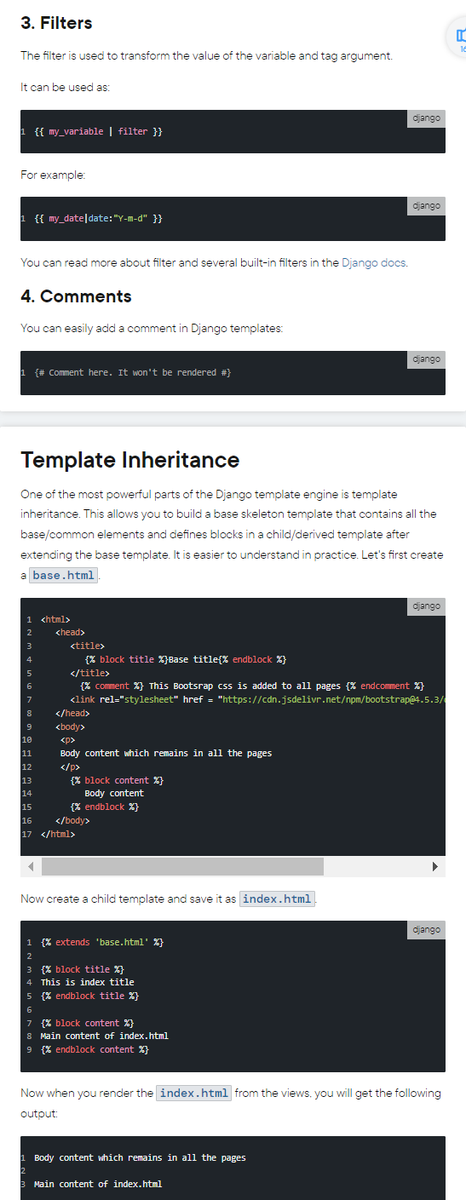This screenshot has width=466, height=1200.
Task: Click the "{% extends 'base.html' %}" line
Action: point(103,942)
